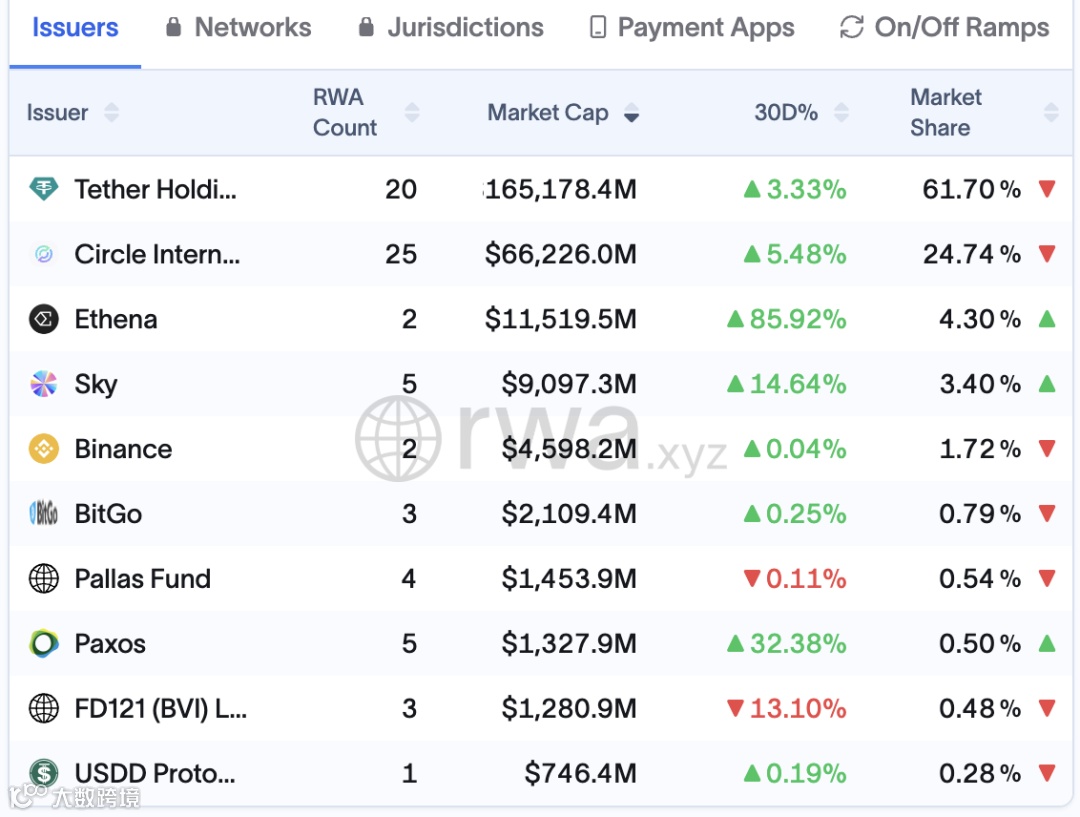Click the Circle issuer logo icon
Image resolution: width=1080 pixels, height=817 pixels.
(44, 254)
